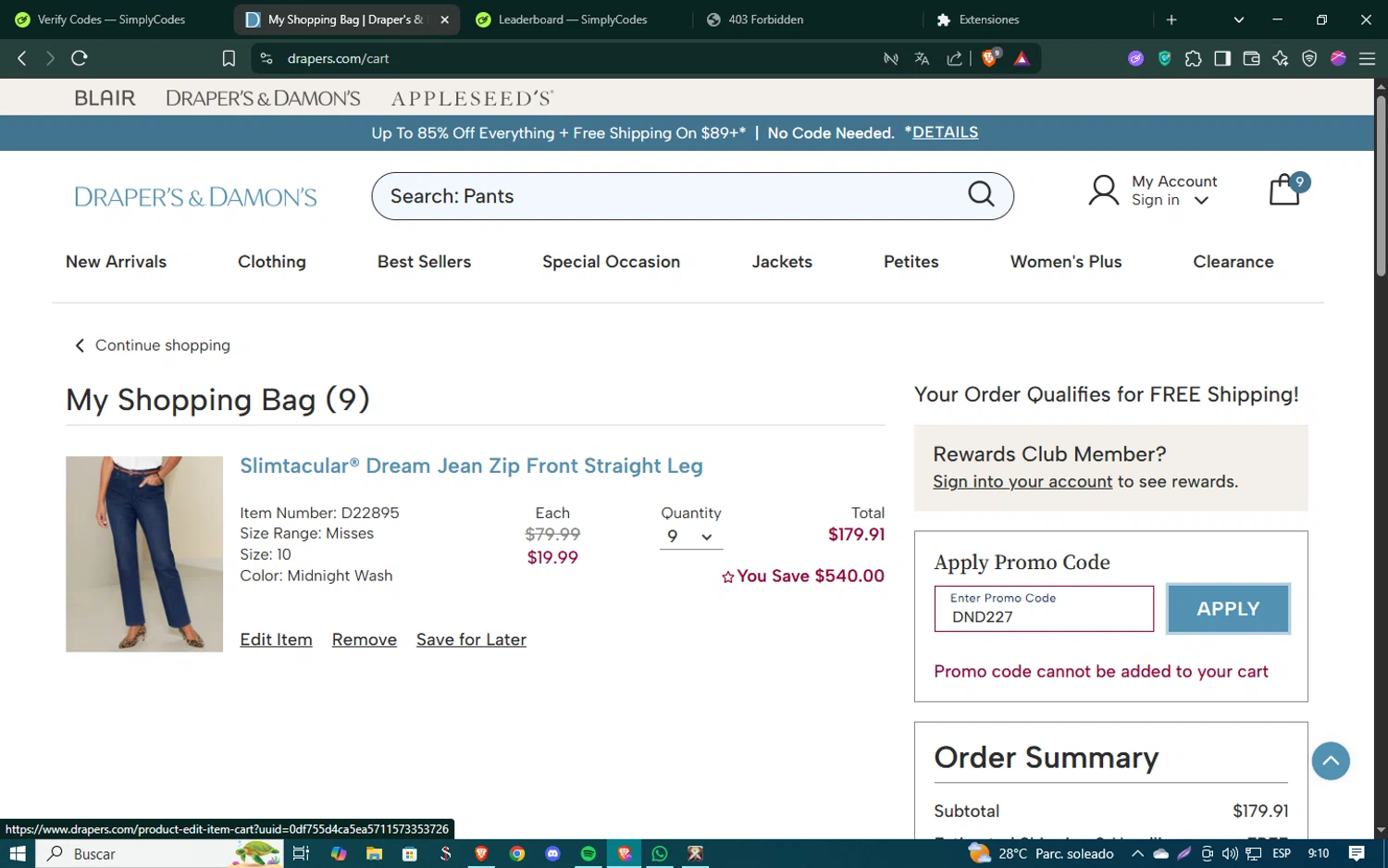Image resolution: width=1388 pixels, height=868 pixels.
Task: Open WhatsApp from the taskbar
Action: (660, 853)
